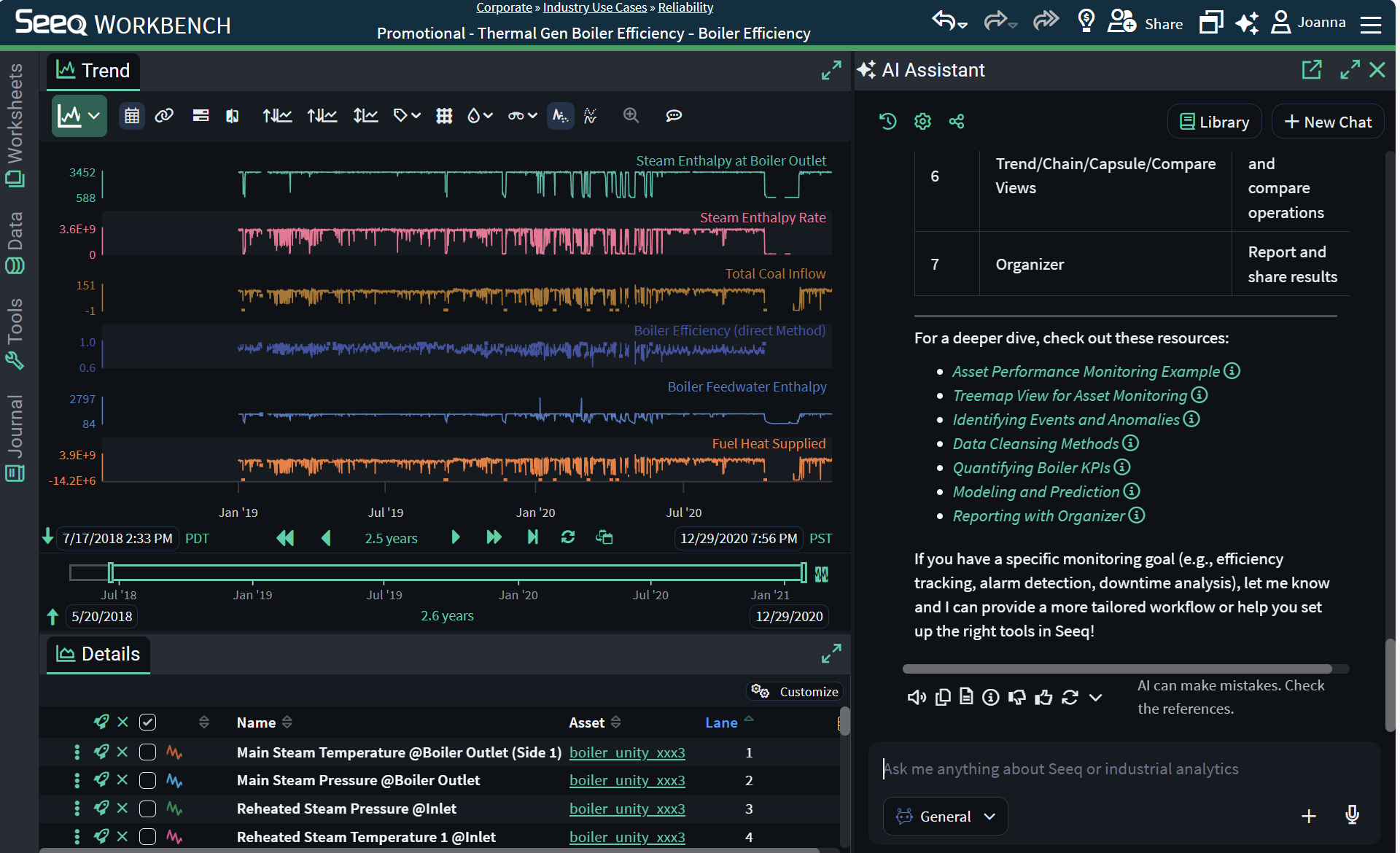Click the calendar view toolbar icon
This screenshot has height=853, width=1400.
pyautogui.click(x=132, y=116)
